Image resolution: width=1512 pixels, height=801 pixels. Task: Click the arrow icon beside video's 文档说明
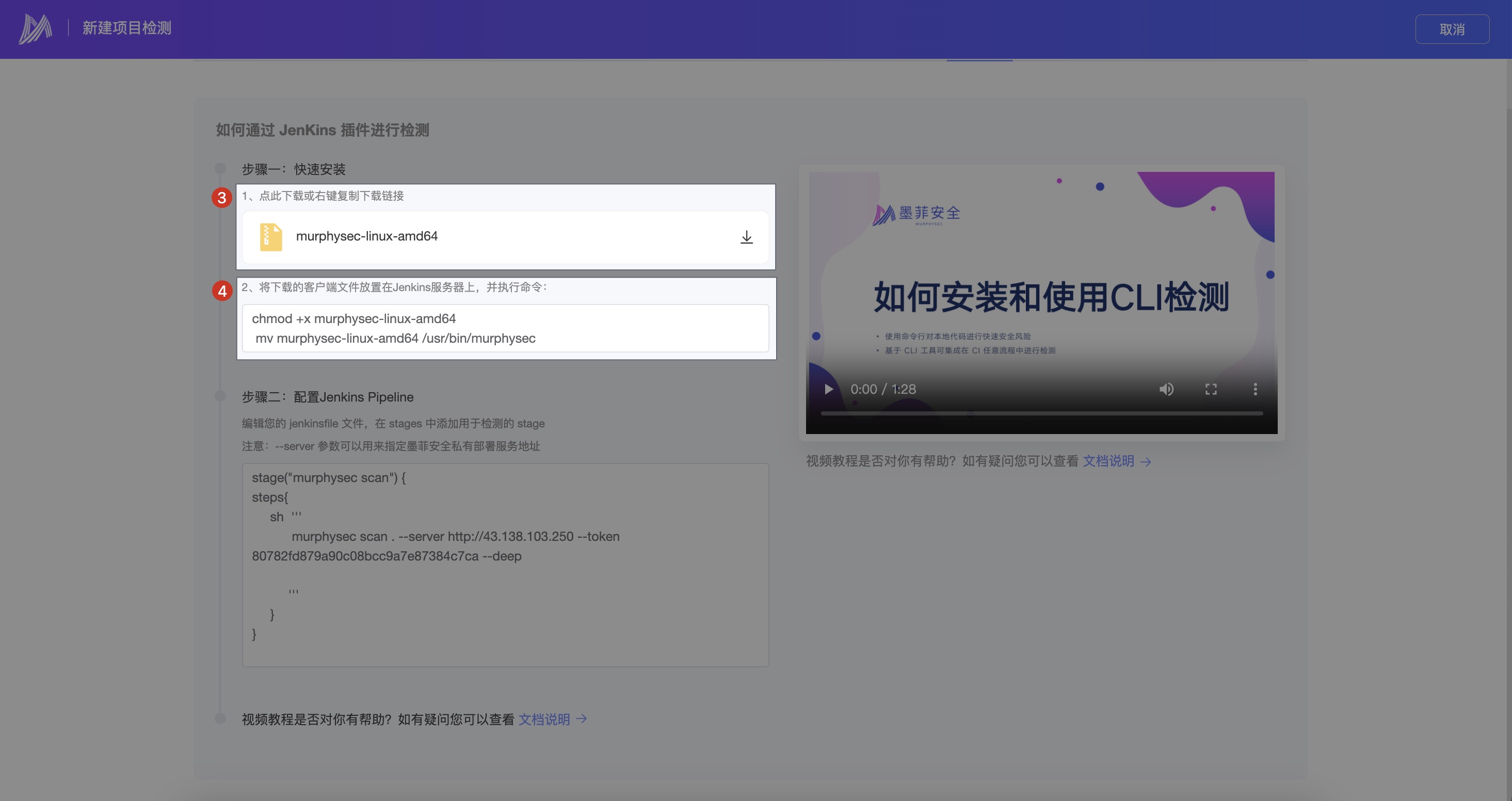[x=1145, y=461]
